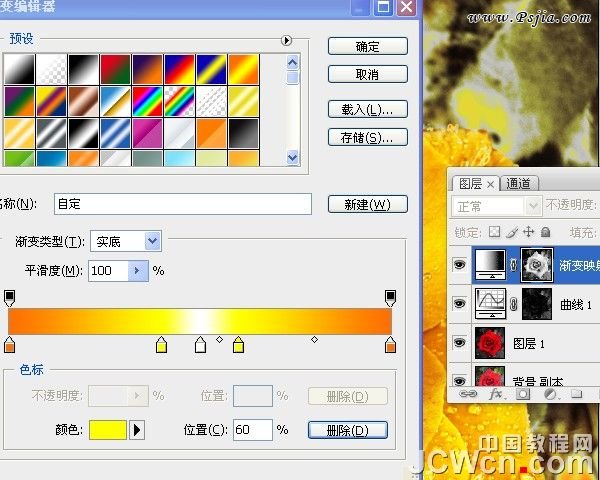Click the add layer mask icon
Image resolution: width=600 pixels, height=480 pixels.
point(522,394)
